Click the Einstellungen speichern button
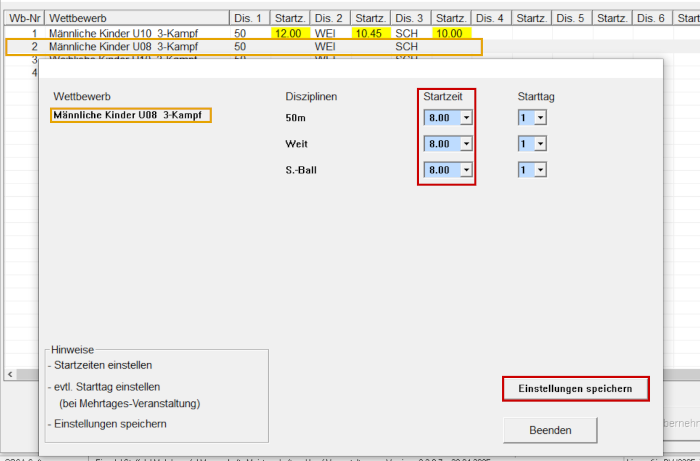This screenshot has width=700, height=461. 575,388
